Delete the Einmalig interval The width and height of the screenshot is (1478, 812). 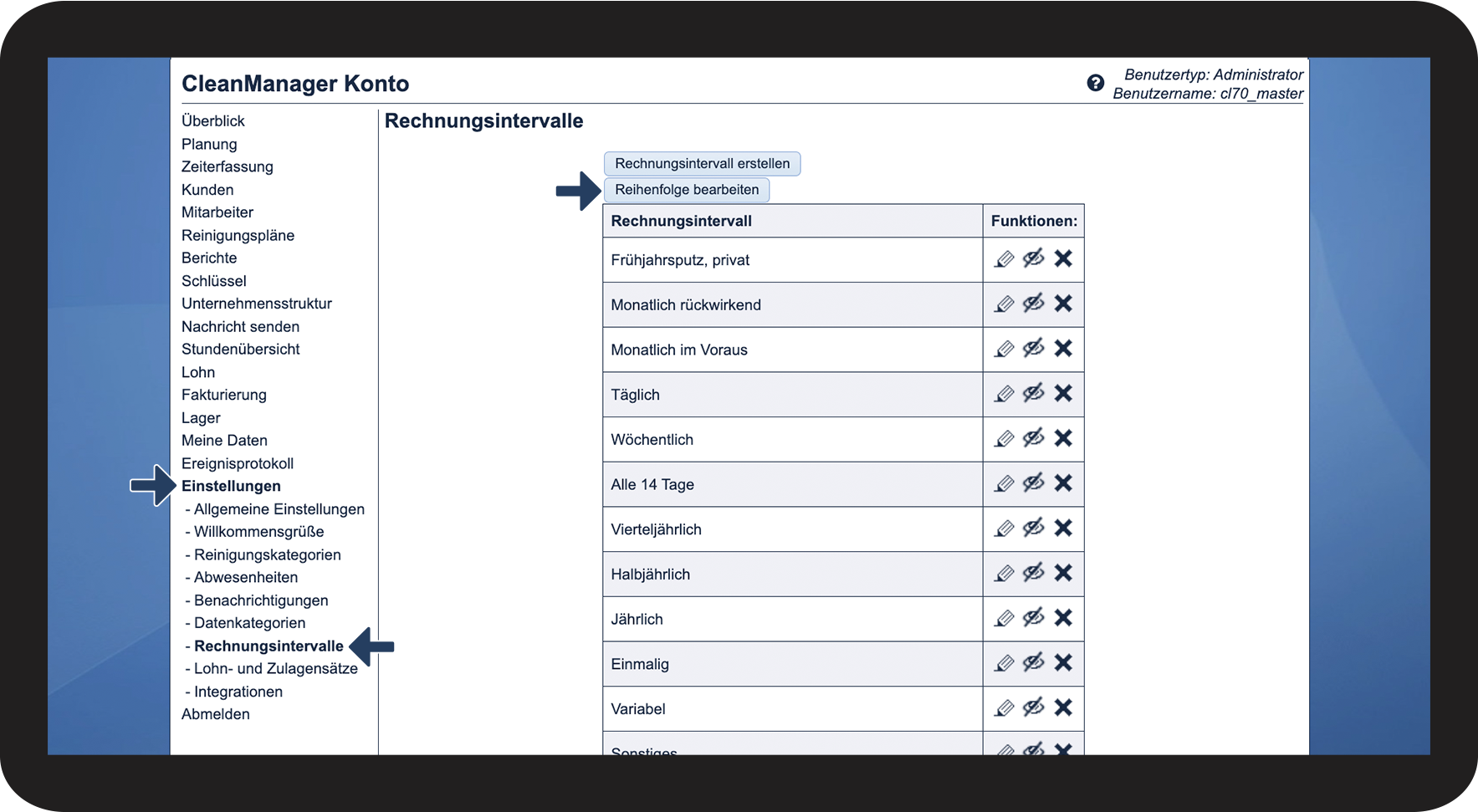tap(1063, 663)
